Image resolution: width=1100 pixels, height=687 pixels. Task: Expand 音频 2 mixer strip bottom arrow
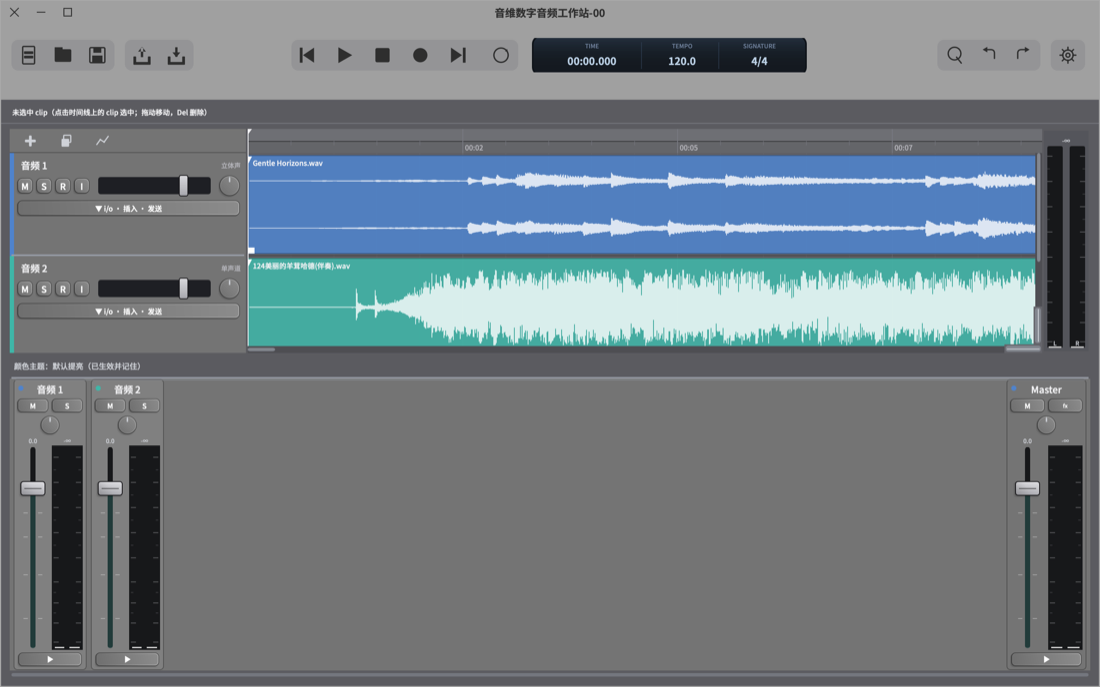click(x=127, y=659)
